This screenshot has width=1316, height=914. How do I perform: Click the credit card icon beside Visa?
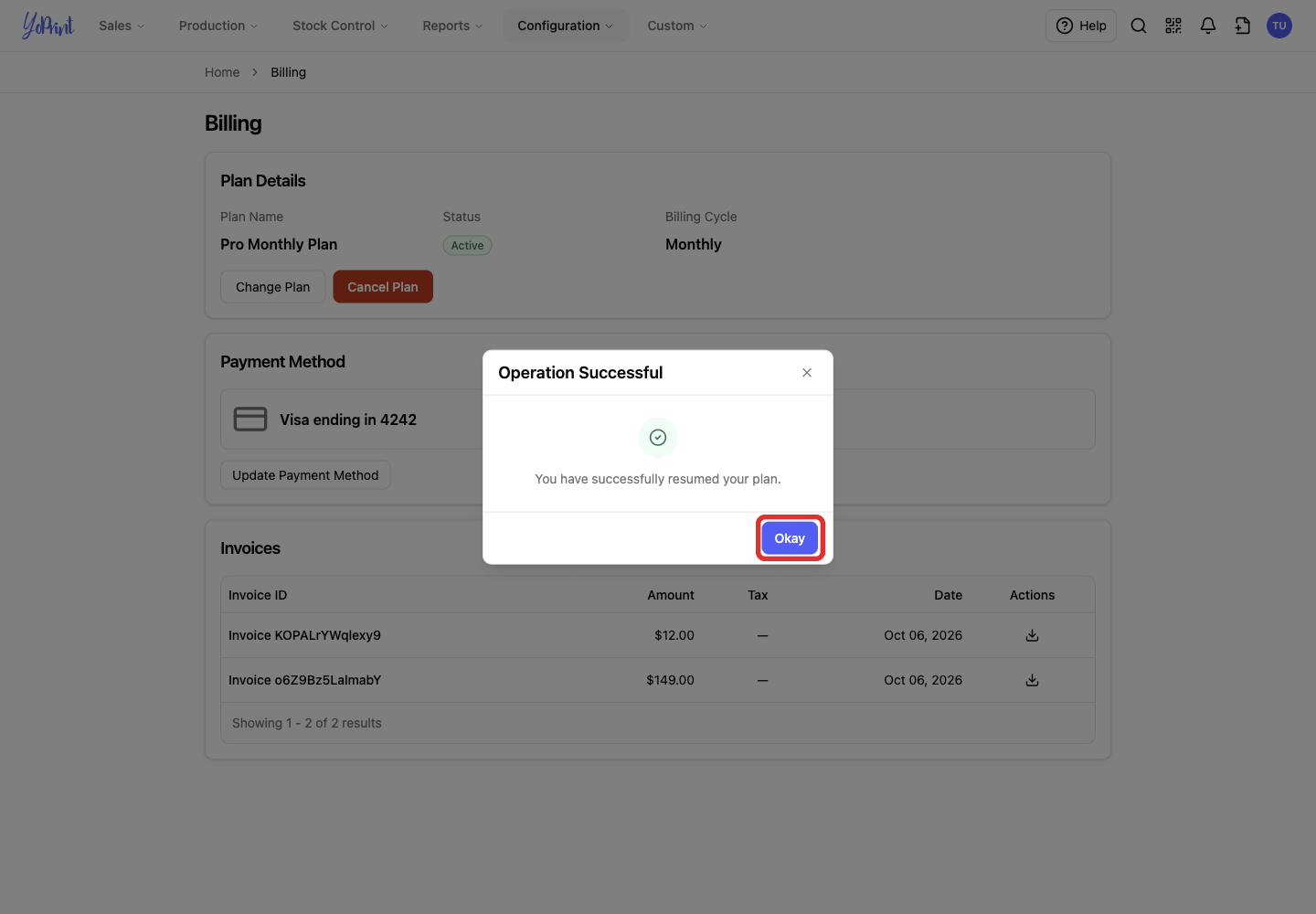point(250,420)
